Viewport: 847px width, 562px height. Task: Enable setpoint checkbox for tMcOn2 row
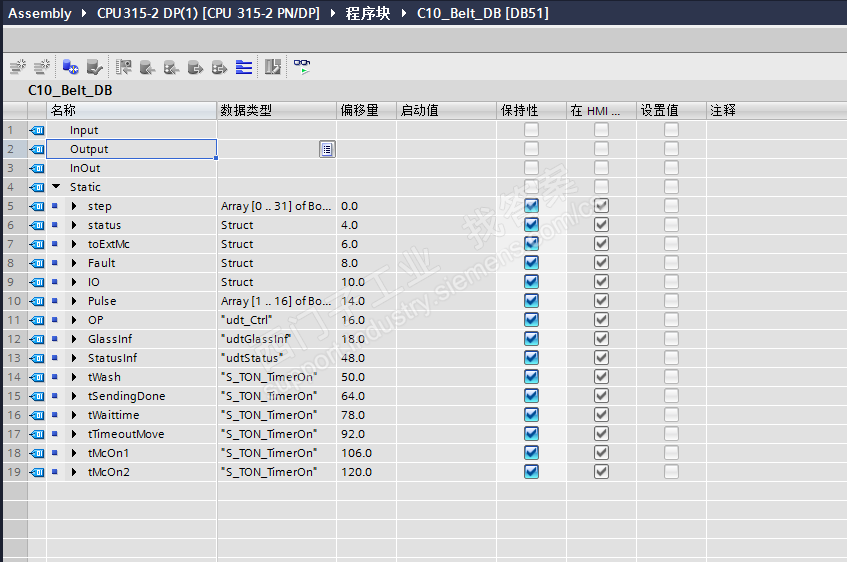[671, 472]
